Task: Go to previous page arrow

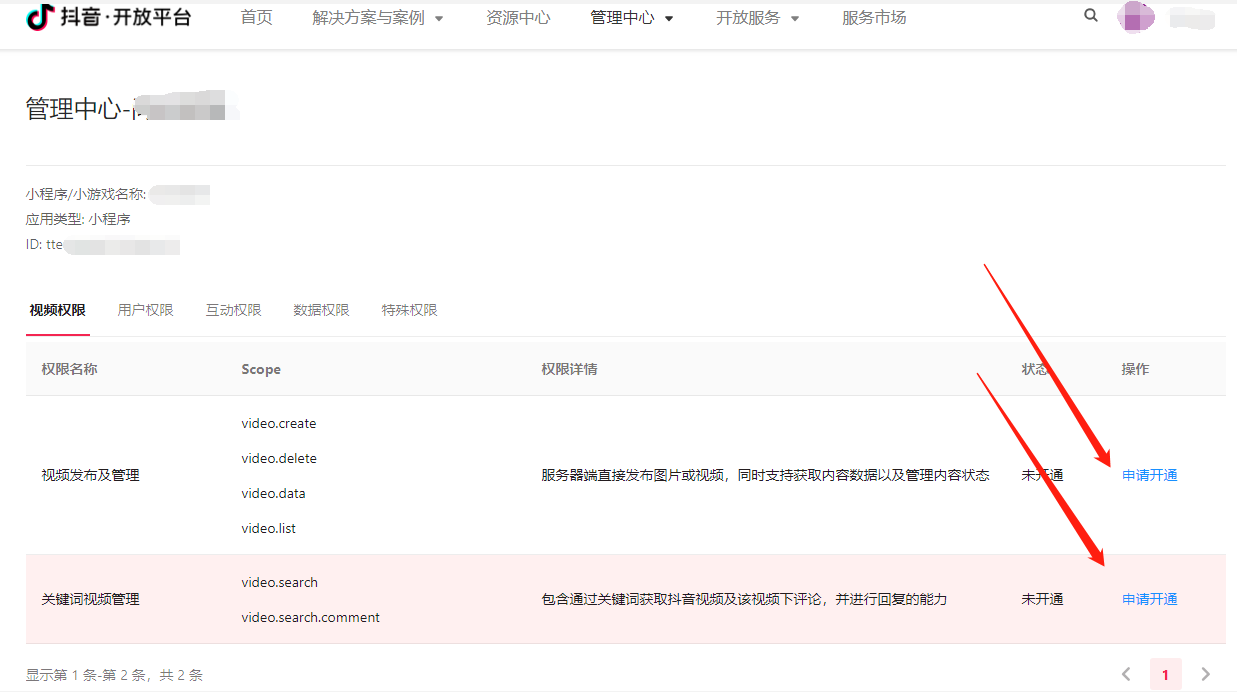Action: [1126, 675]
